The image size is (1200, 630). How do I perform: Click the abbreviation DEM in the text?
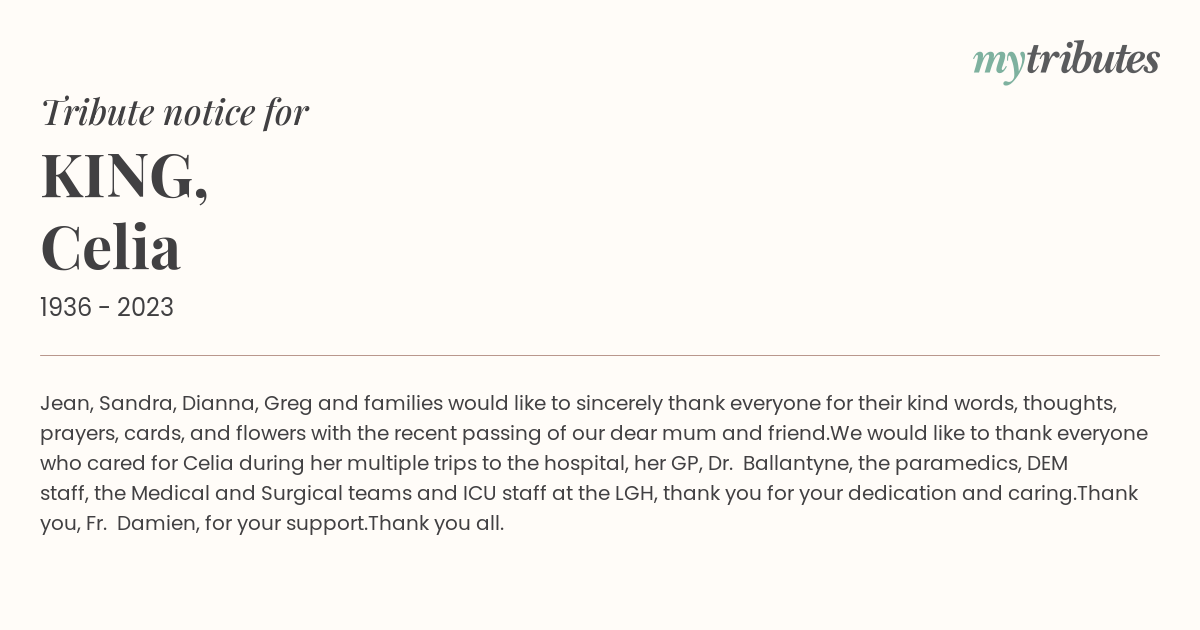tap(1047, 464)
